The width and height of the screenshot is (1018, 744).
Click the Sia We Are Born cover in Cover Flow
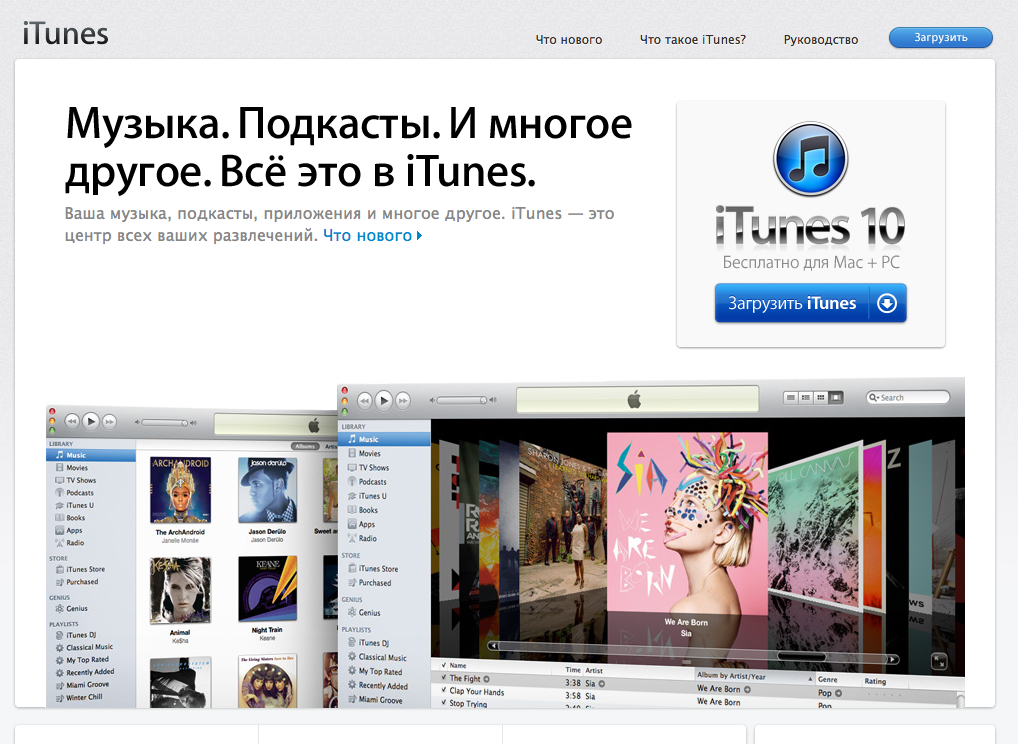point(687,523)
